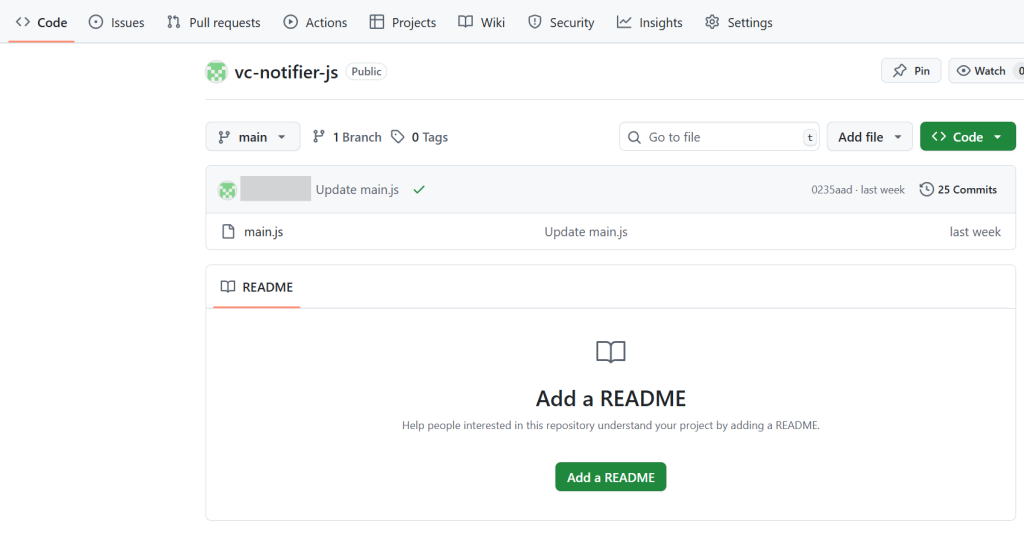Open the Pull requests tab
This screenshot has width=1024, height=552.
click(214, 22)
